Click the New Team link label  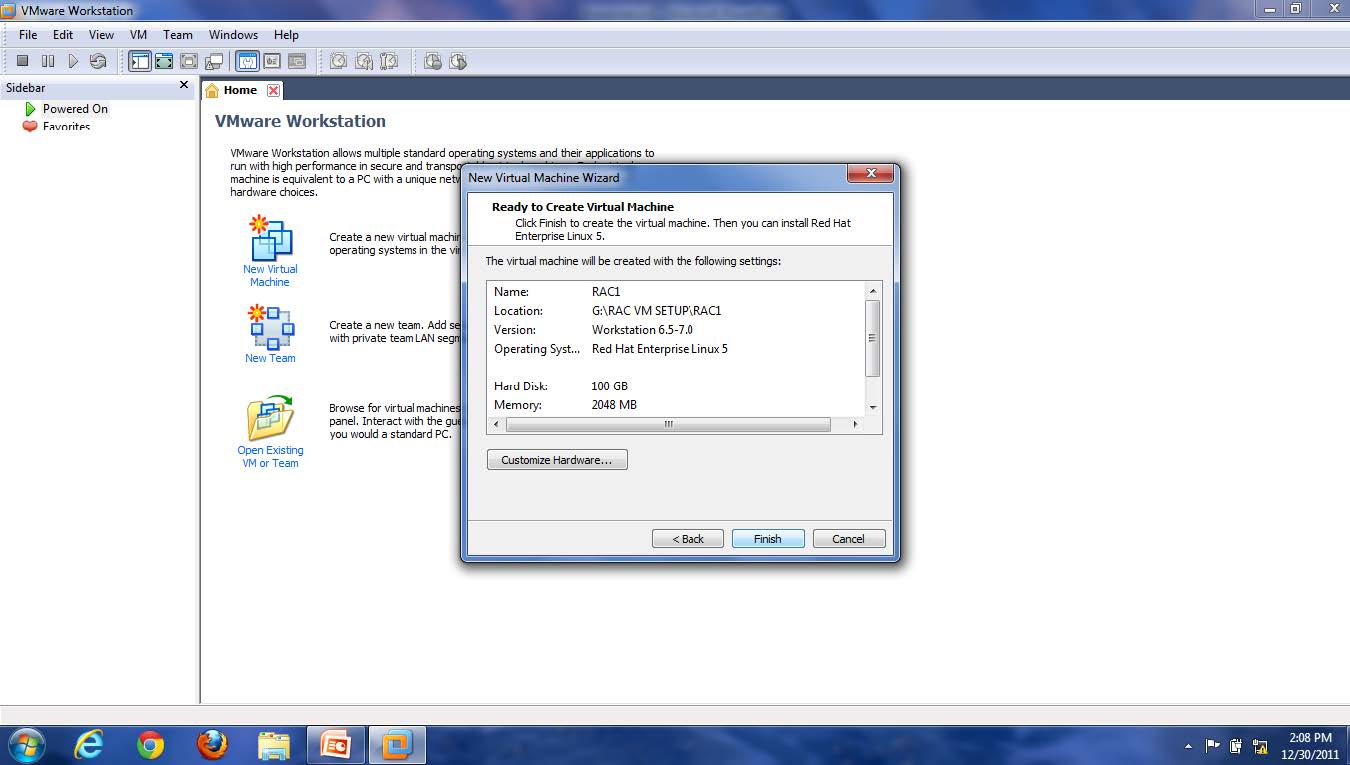tap(270, 358)
